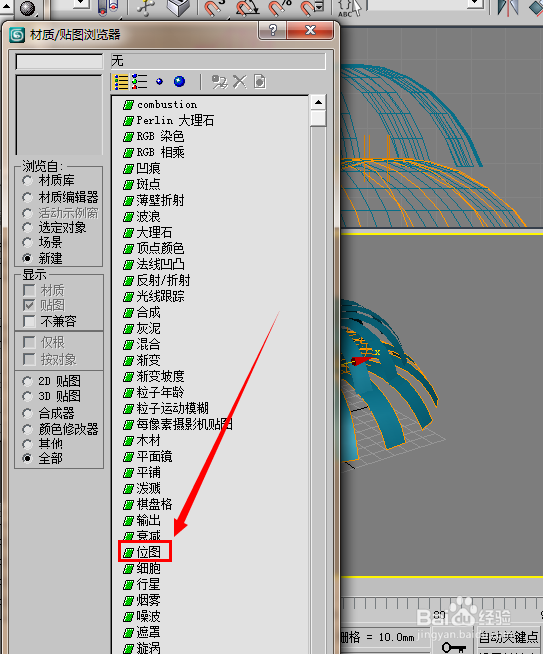Image resolution: width=543 pixels, height=654 pixels.
Task: Switch browser to View List + Icons mode
Action: pyautogui.click(x=140, y=82)
